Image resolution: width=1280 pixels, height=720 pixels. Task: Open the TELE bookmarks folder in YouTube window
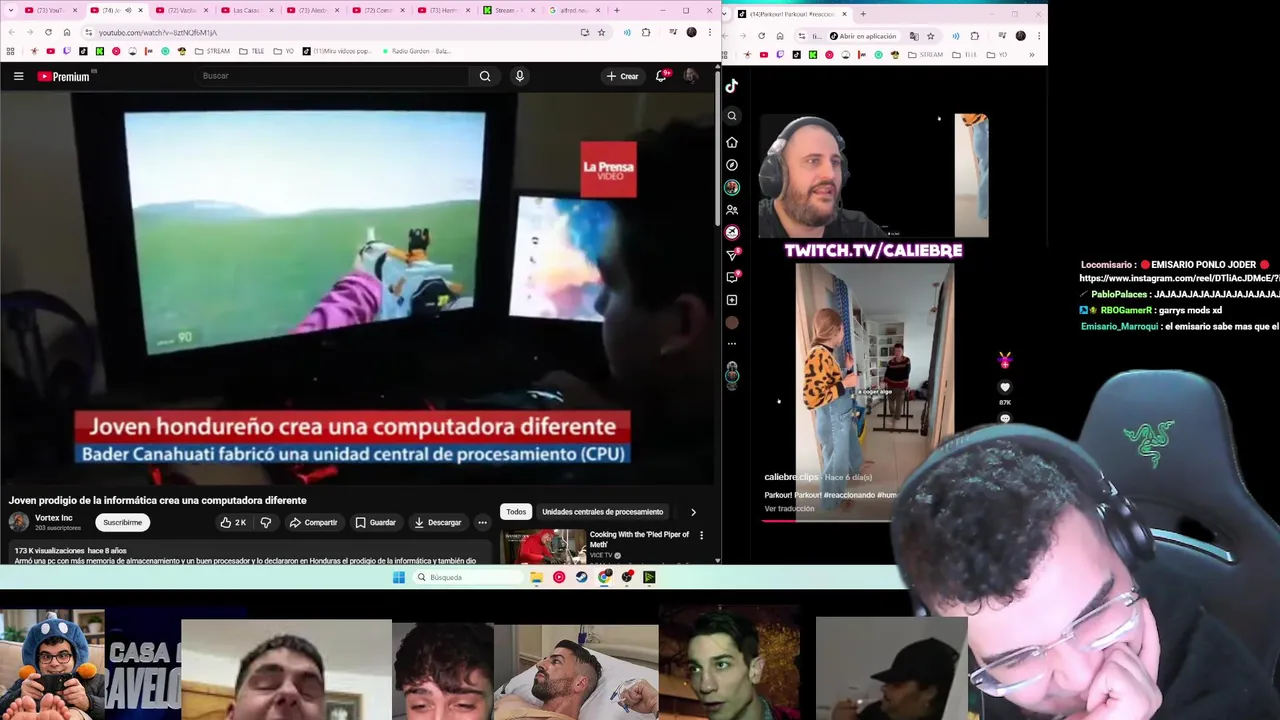[x=252, y=51]
